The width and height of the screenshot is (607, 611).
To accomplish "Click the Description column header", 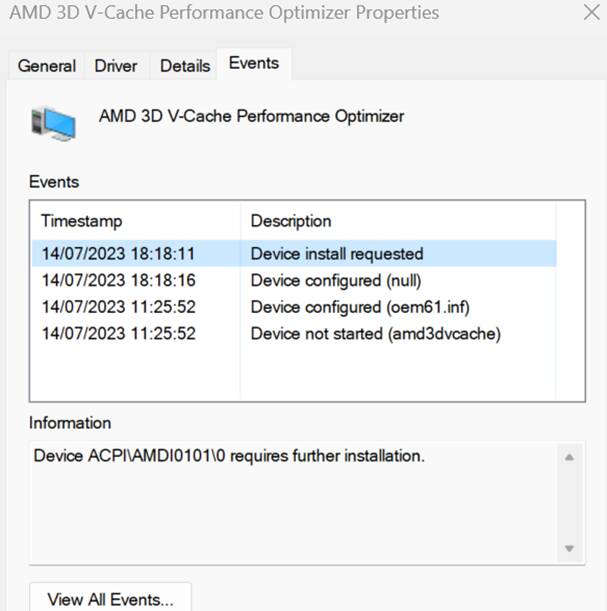I will pos(291,221).
